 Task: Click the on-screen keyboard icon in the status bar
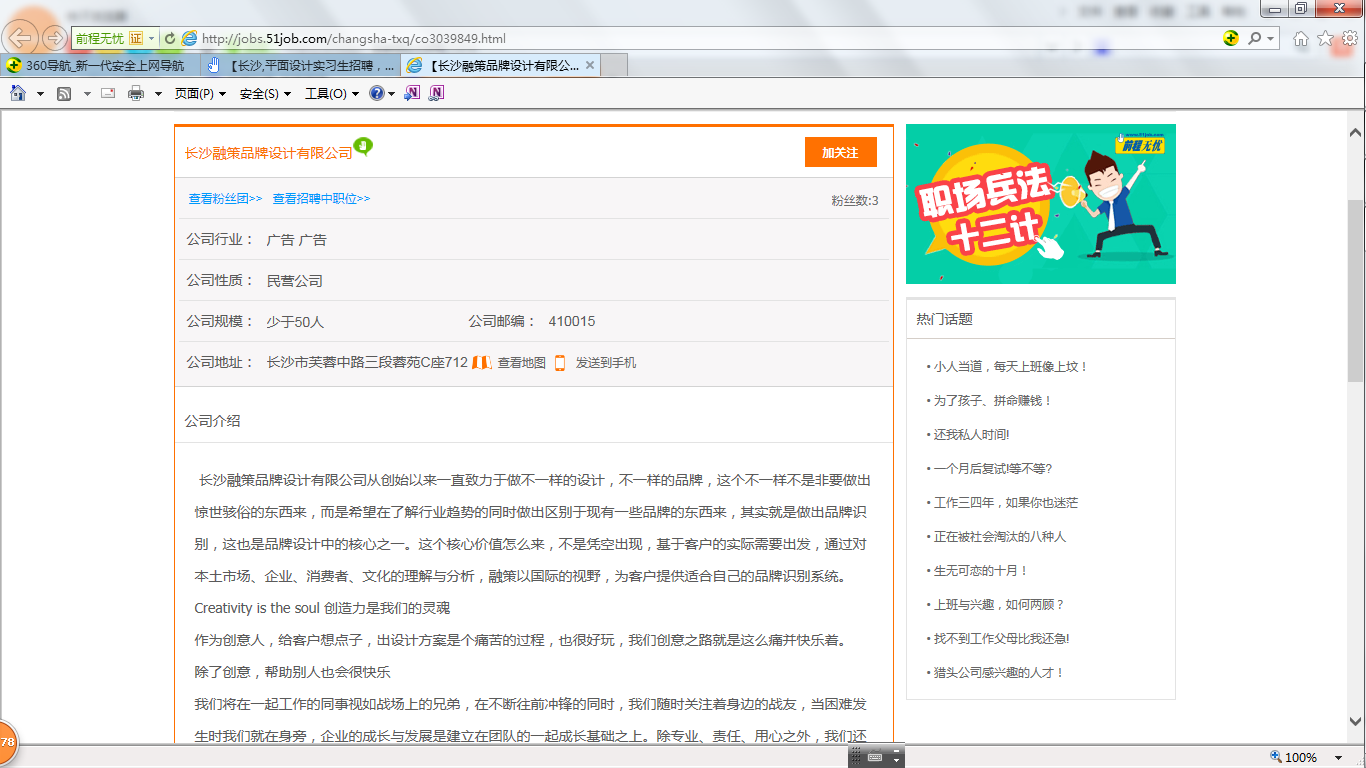(x=875, y=758)
